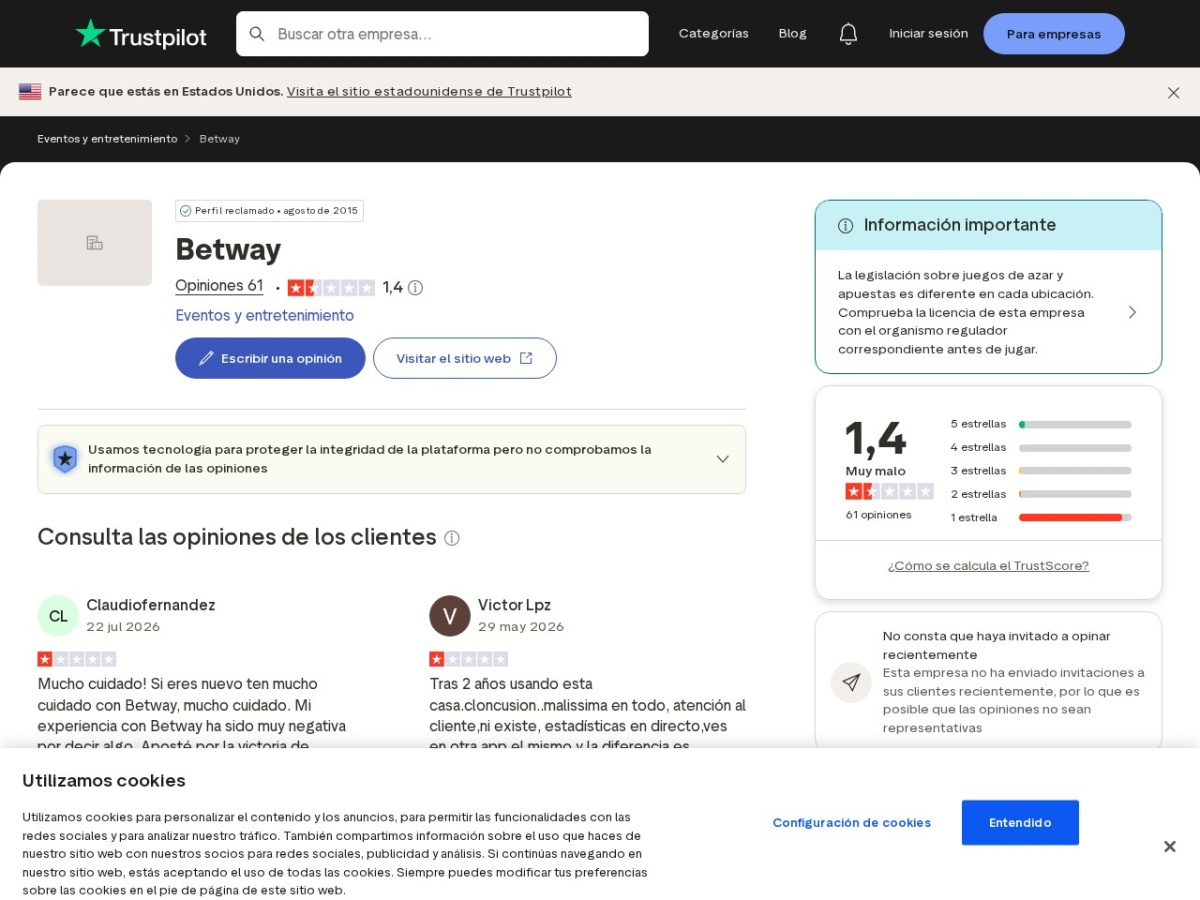Screen dimensions: 1200x900
Task: Click star rating beside Opiniones 61
Action: pos(331,288)
